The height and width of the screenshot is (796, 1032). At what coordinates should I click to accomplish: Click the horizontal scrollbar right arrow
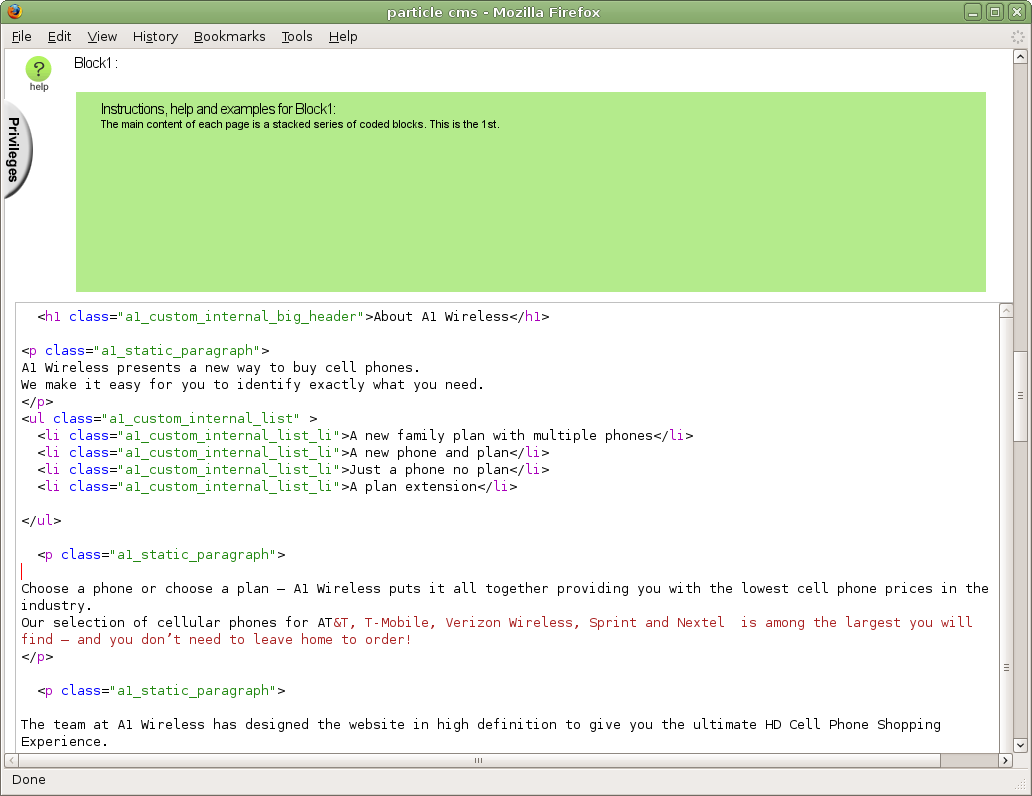click(x=1005, y=761)
